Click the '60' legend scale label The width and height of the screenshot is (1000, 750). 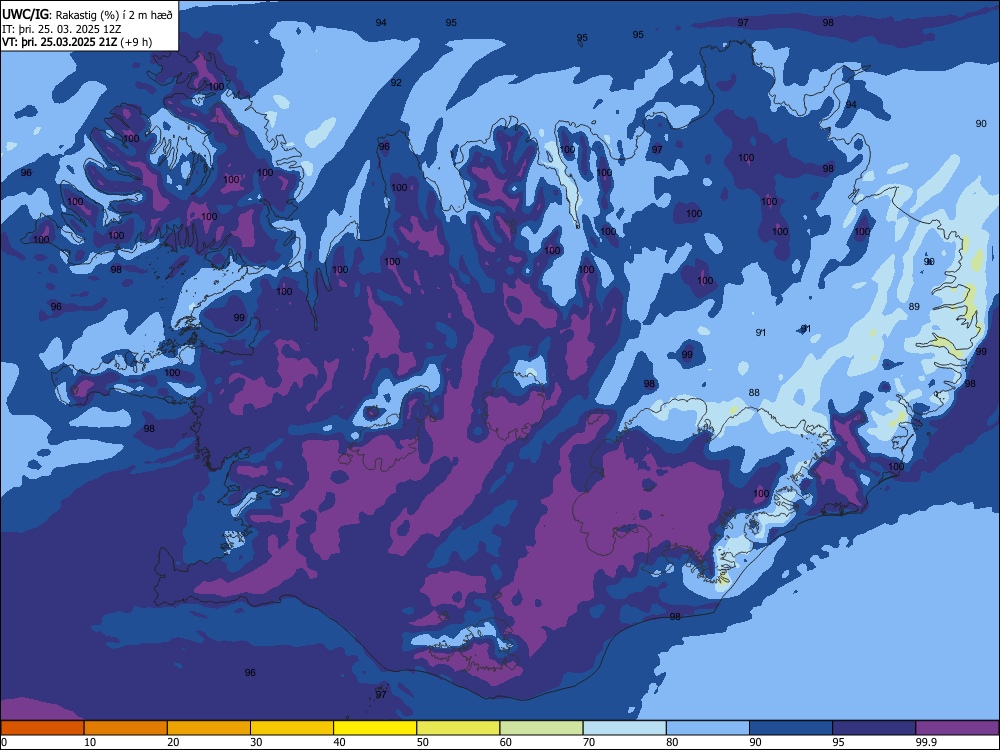click(x=506, y=742)
